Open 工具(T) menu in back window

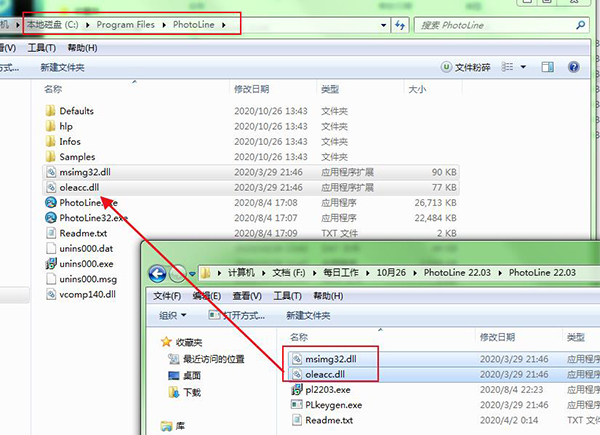coord(42,48)
